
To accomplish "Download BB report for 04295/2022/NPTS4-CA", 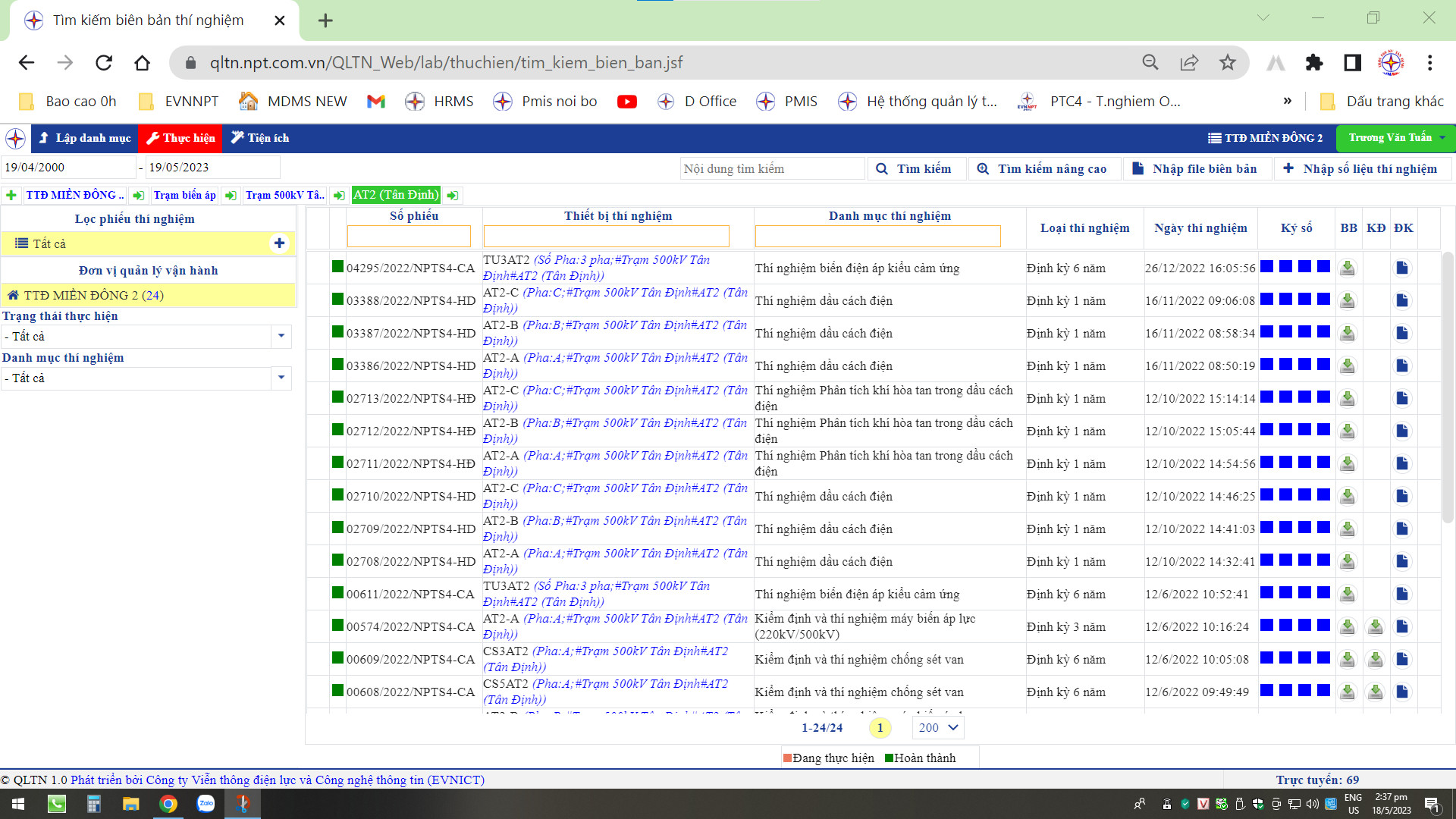I will click(x=1347, y=268).
